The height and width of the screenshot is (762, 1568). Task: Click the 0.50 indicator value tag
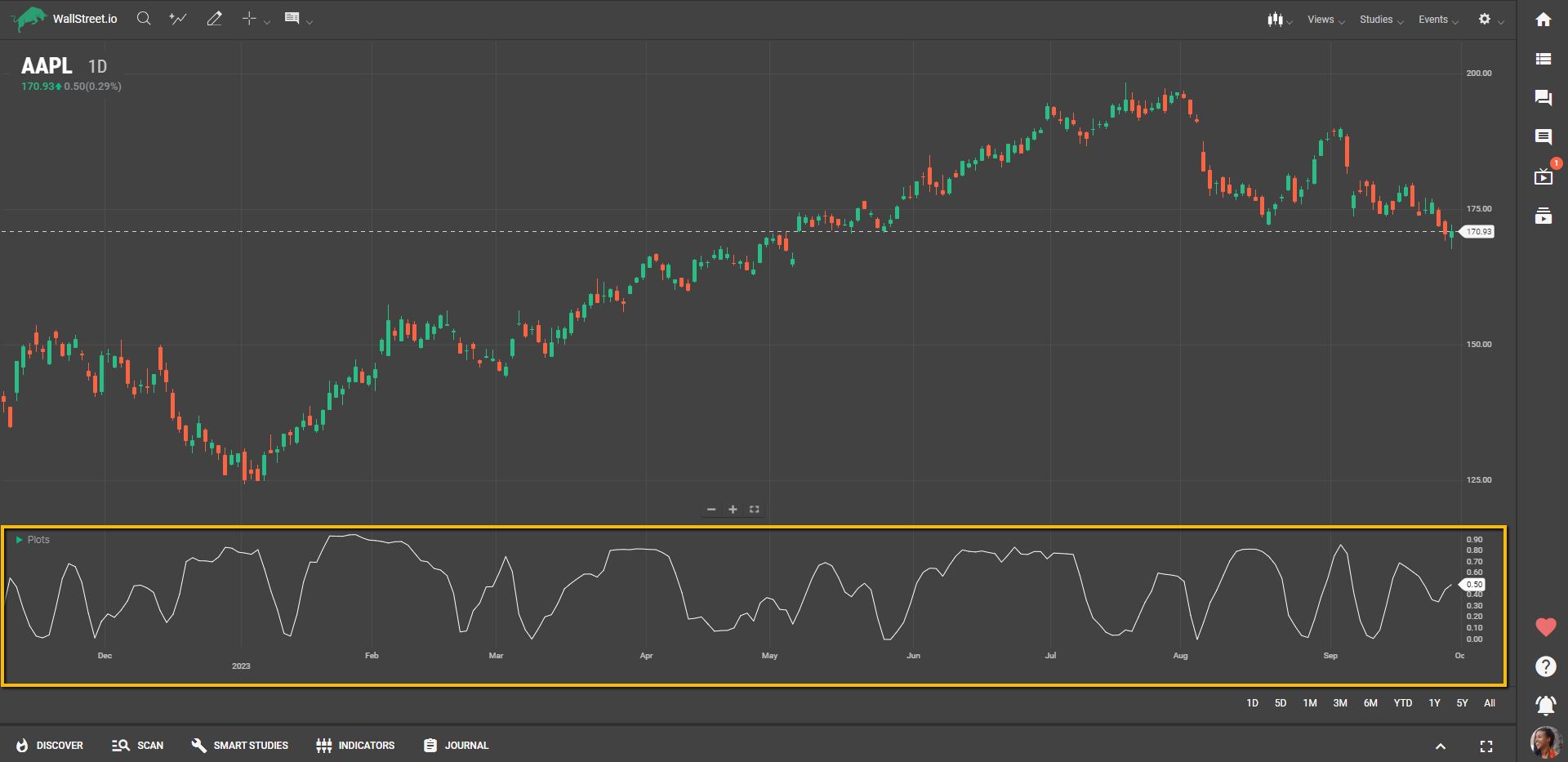[x=1472, y=585]
